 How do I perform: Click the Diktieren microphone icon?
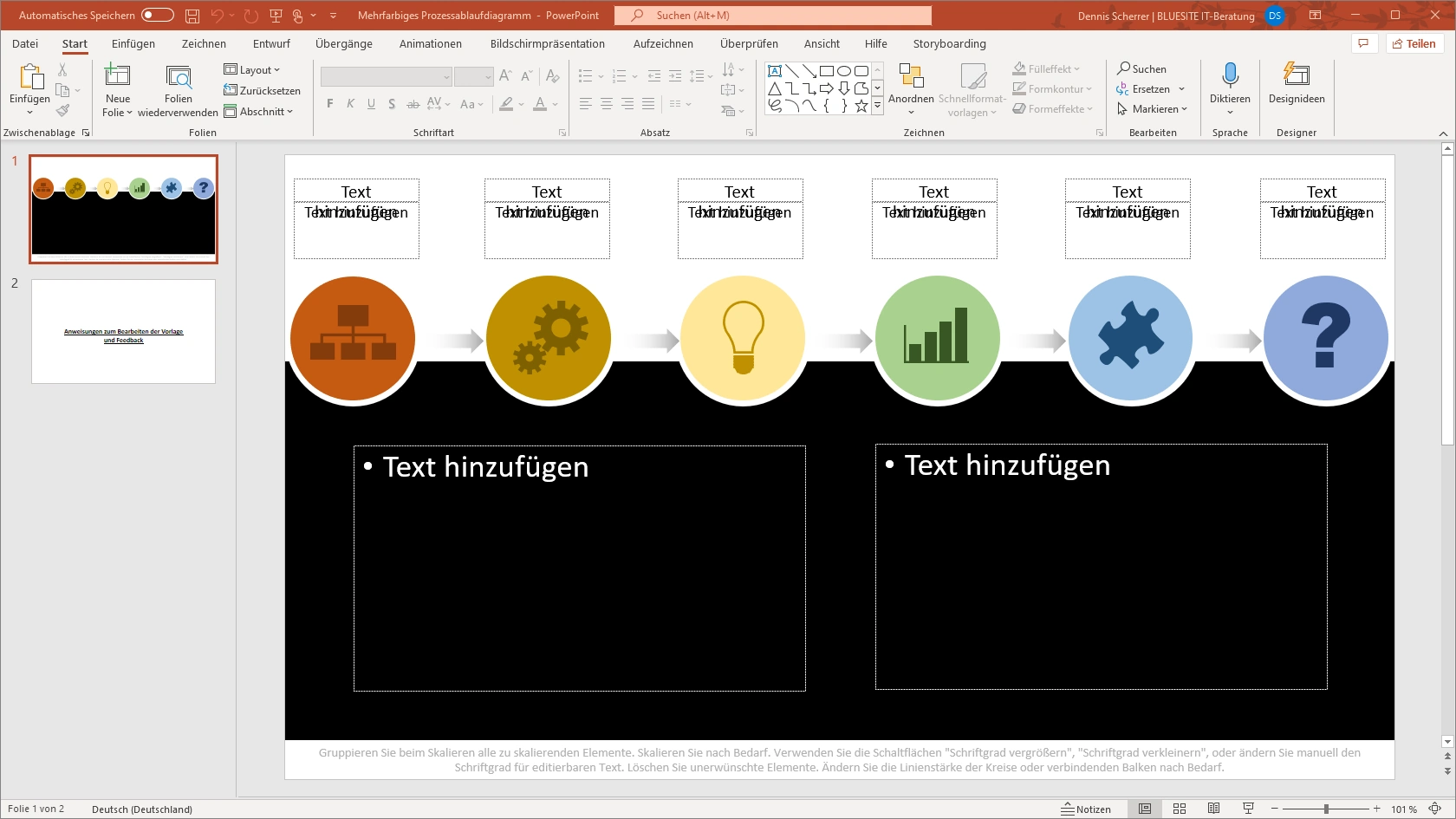(x=1230, y=75)
